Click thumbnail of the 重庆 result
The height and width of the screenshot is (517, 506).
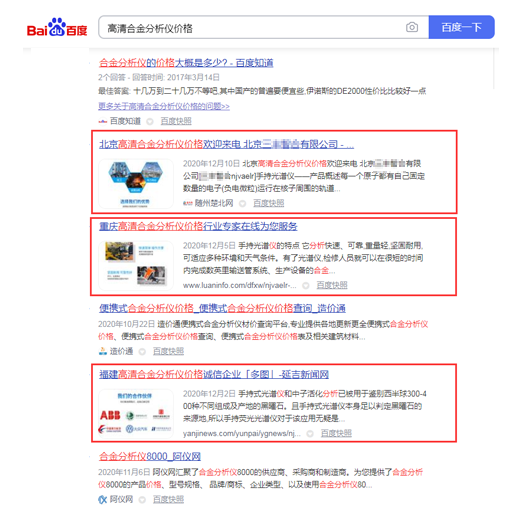pyautogui.click(x=136, y=265)
